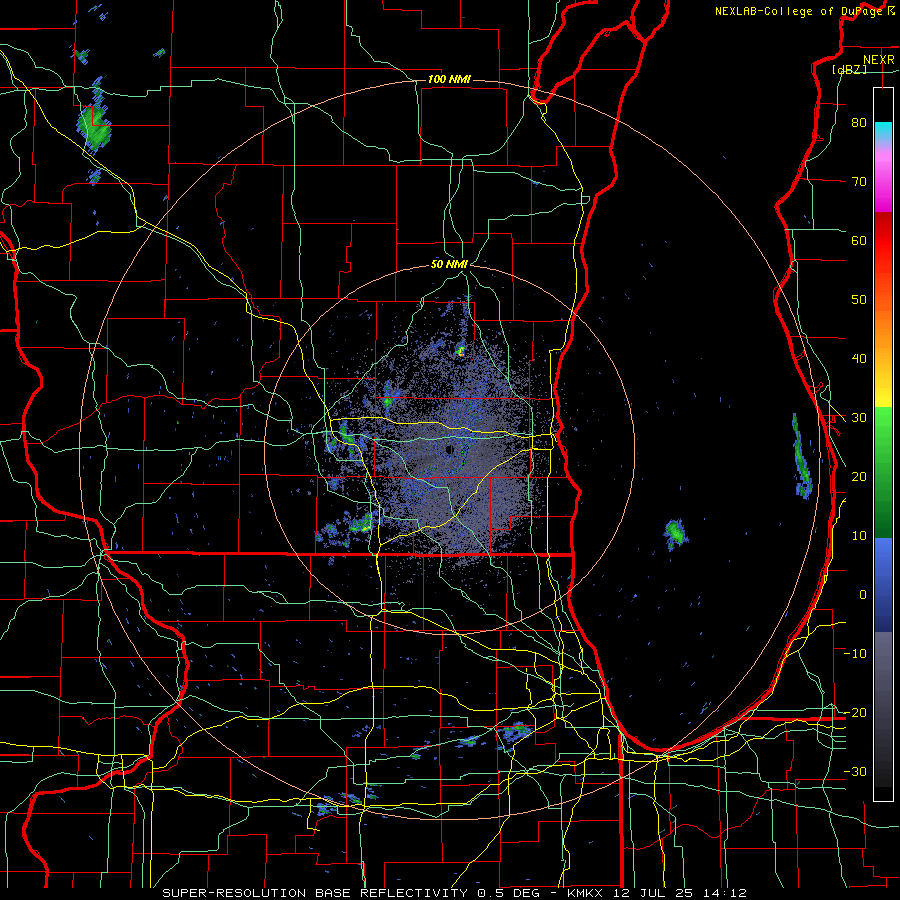Click the large green echo in northwest corner

click(95, 126)
